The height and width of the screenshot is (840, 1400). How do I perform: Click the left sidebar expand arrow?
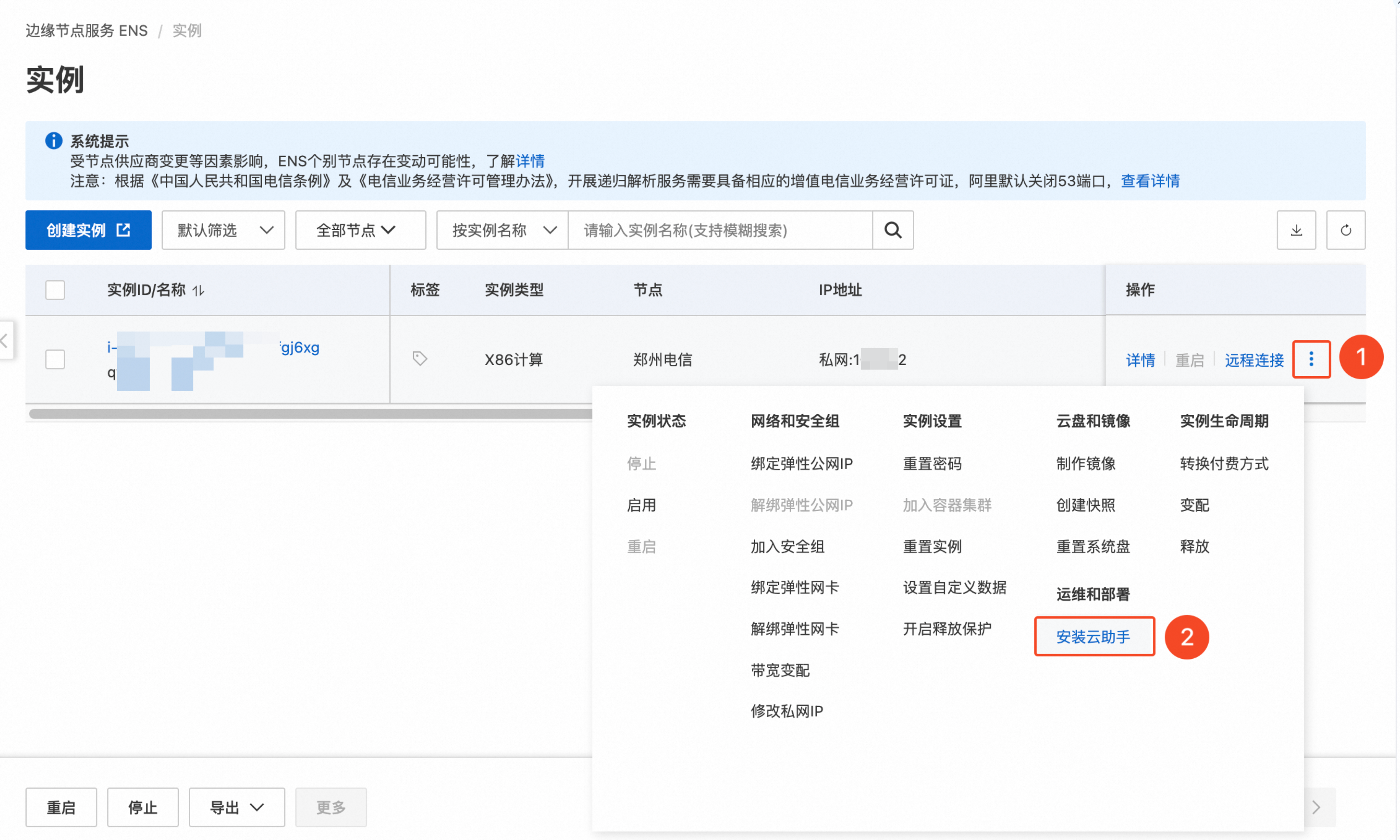(x=4, y=340)
